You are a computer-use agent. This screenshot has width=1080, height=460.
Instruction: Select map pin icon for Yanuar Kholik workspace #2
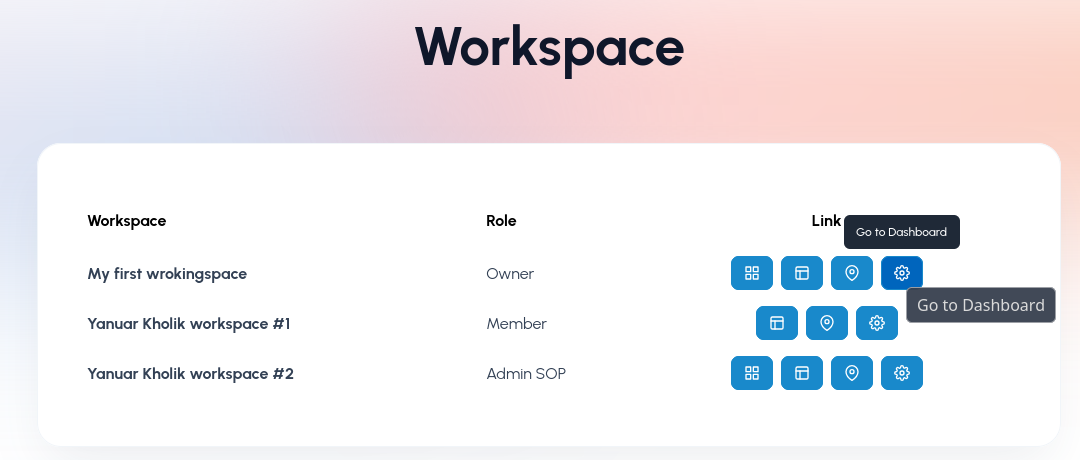click(x=852, y=373)
